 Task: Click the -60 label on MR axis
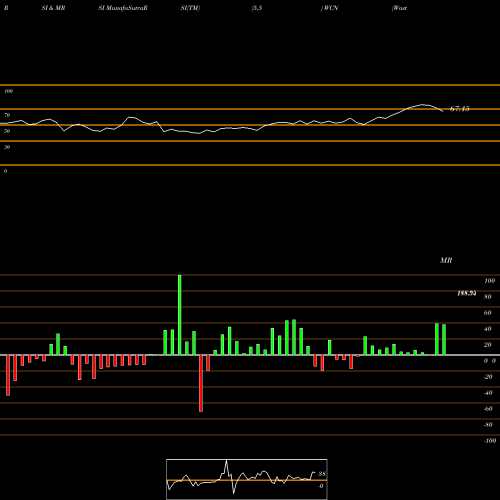[488, 409]
